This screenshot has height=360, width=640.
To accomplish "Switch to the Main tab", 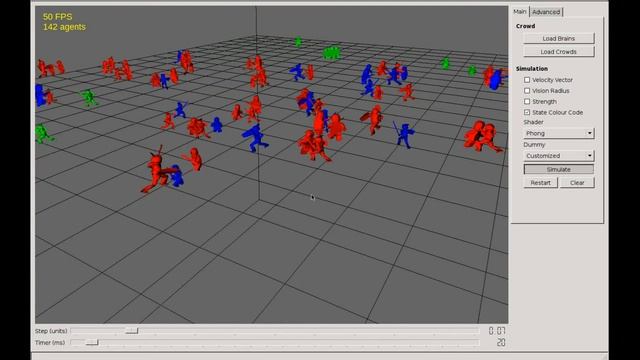I will point(520,12).
